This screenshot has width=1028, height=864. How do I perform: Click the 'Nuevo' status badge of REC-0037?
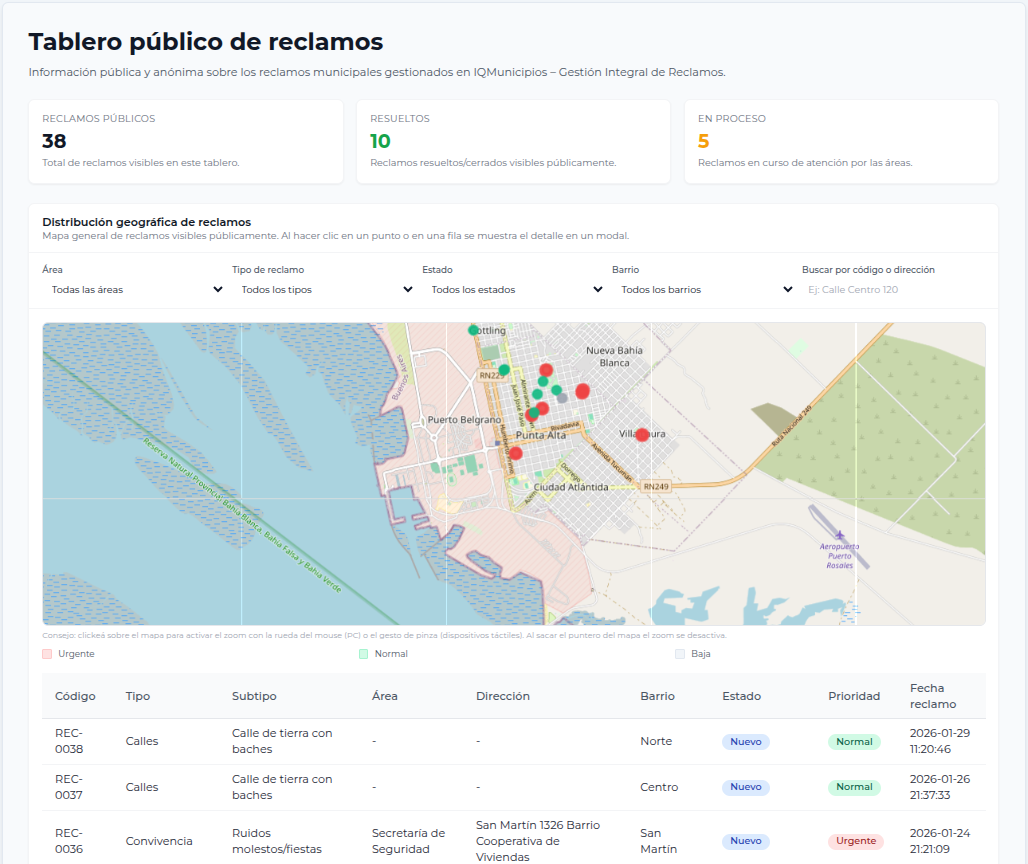(x=745, y=787)
